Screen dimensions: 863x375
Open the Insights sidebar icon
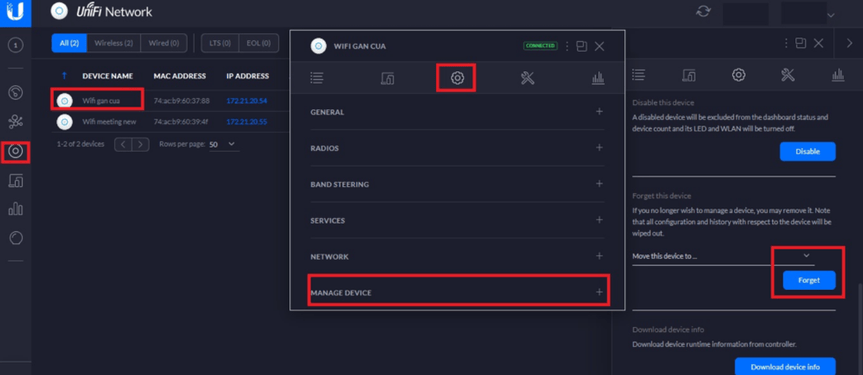pyautogui.click(x=15, y=238)
